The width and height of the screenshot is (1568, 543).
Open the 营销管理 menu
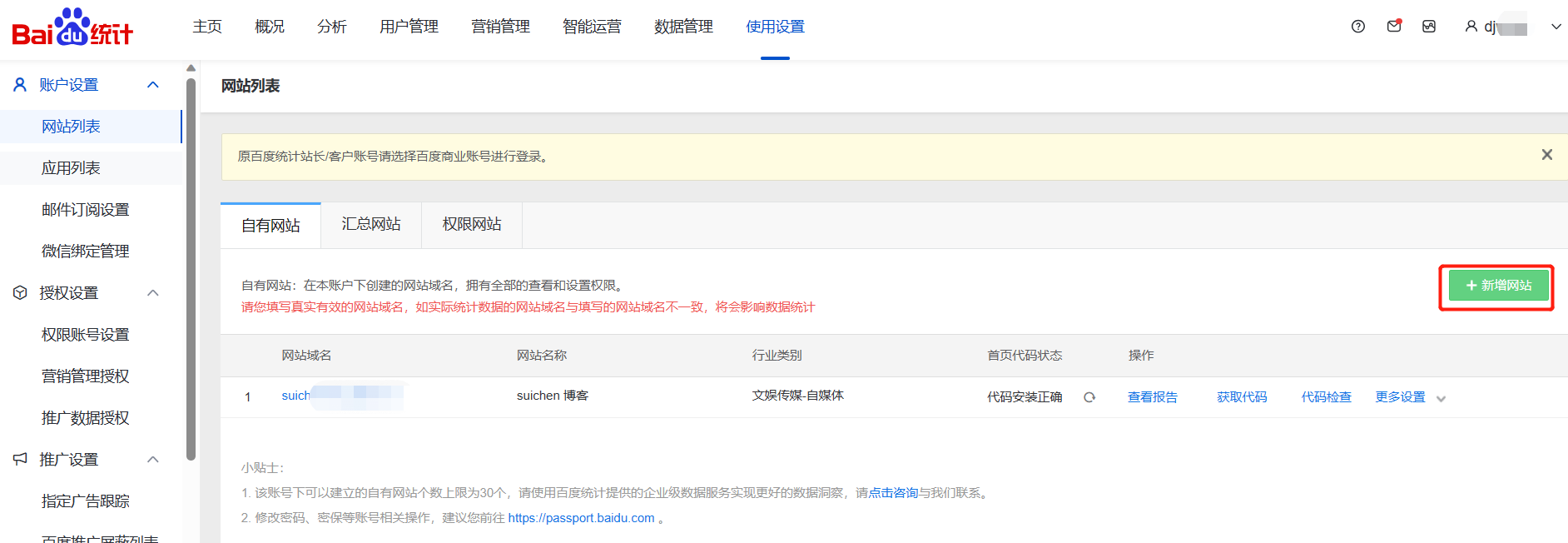point(500,27)
